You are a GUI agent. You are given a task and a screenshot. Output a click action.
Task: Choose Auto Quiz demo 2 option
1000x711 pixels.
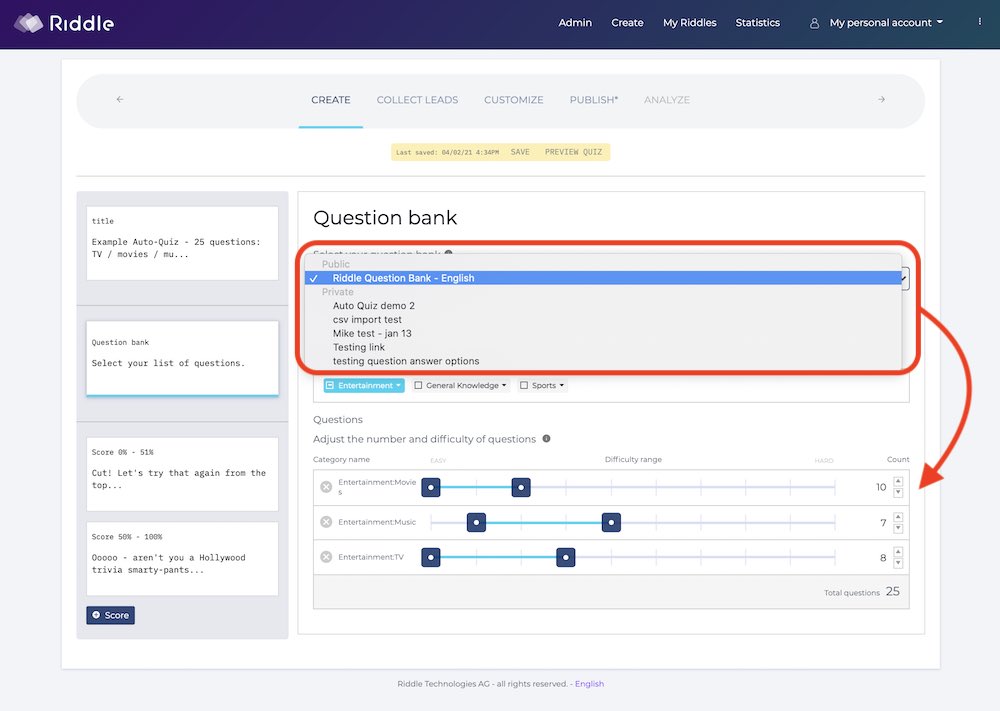[603, 305]
